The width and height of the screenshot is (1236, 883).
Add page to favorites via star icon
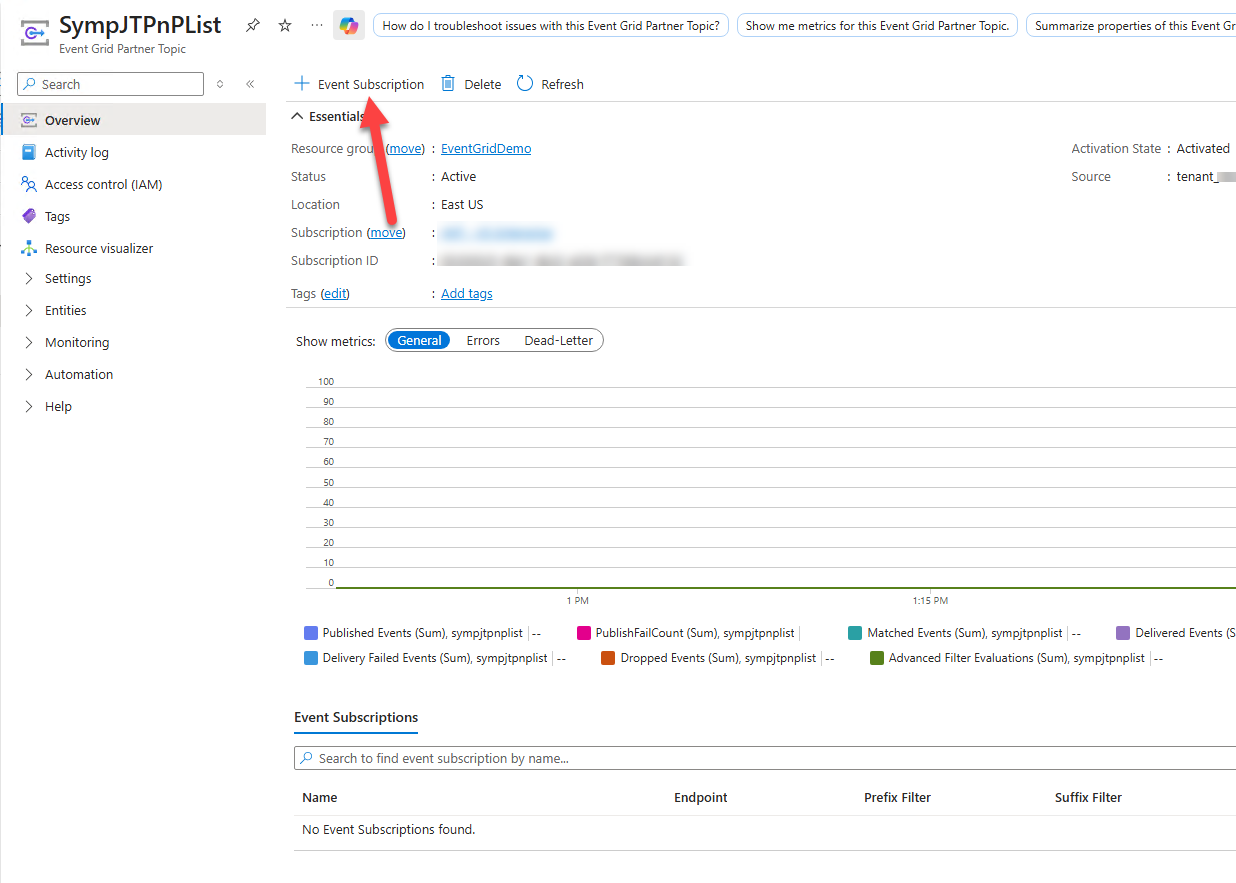tap(285, 25)
